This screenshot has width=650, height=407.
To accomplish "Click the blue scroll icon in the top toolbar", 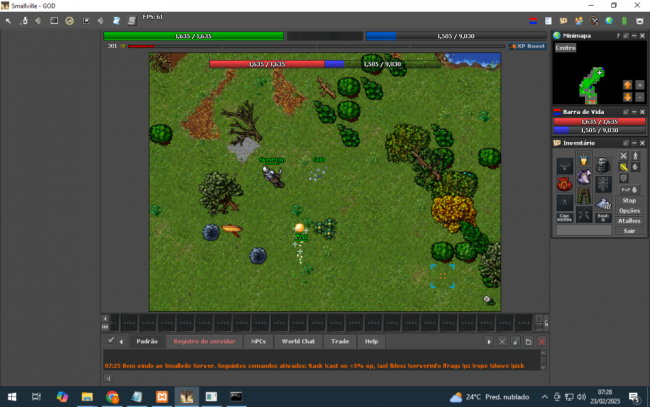I will (116, 21).
